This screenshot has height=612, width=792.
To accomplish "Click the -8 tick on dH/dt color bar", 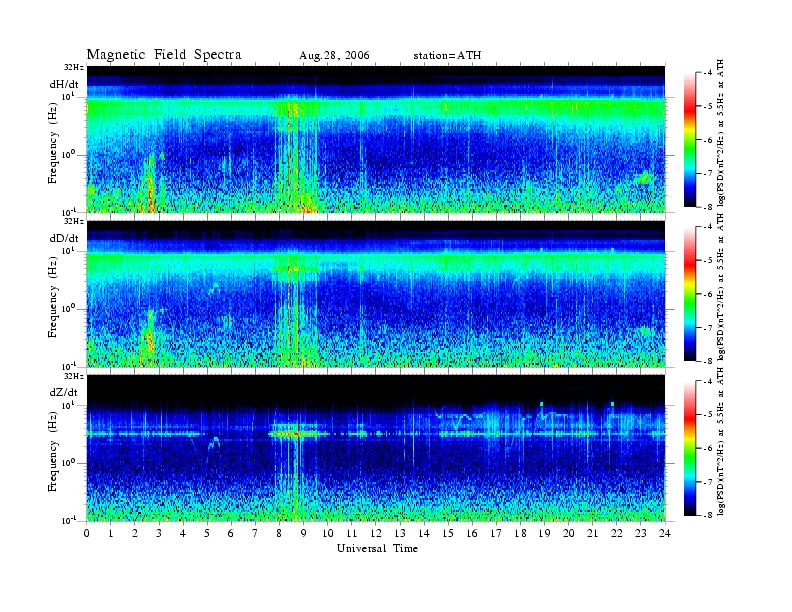I will tap(708, 207).
